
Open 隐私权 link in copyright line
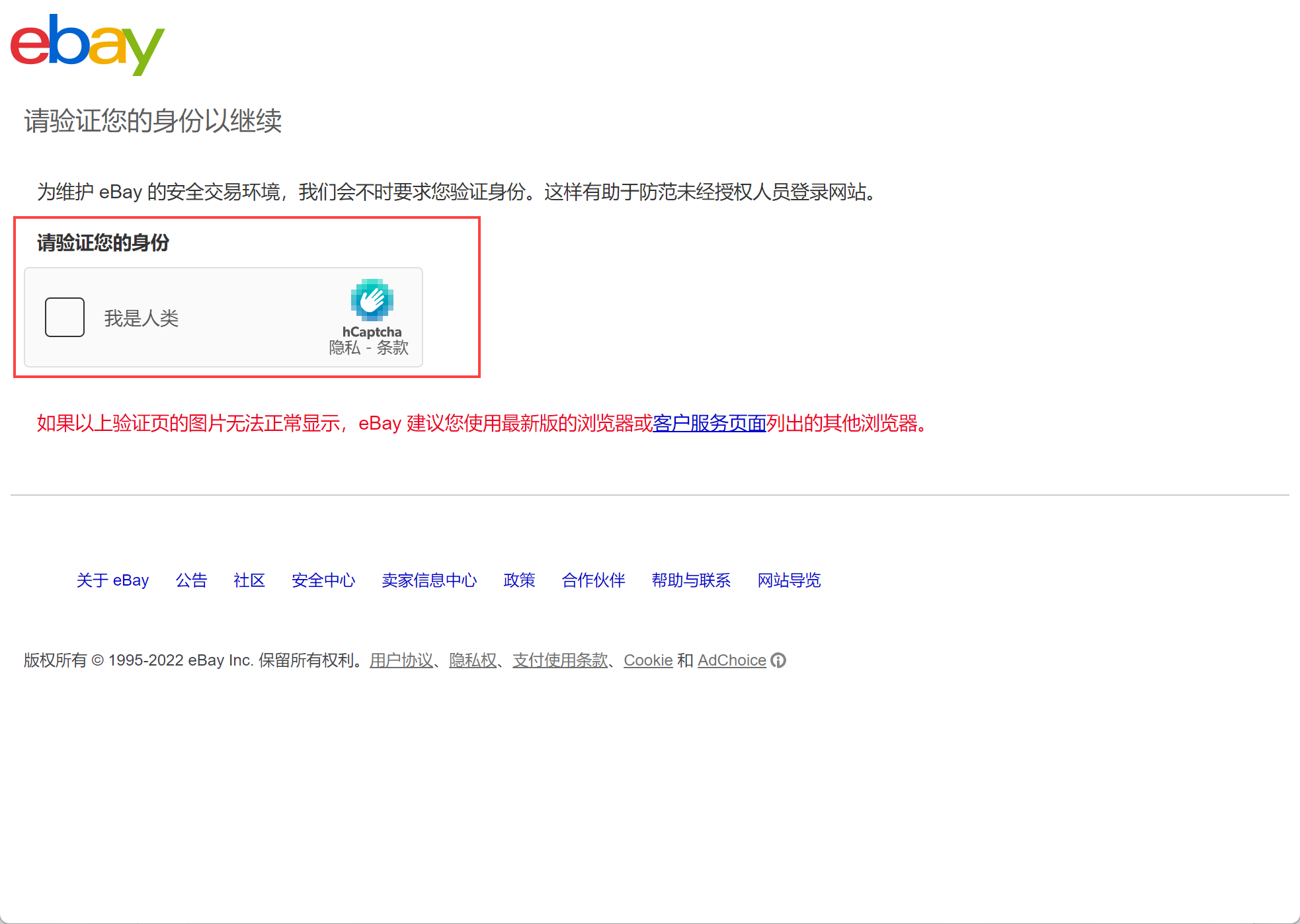tap(472, 660)
